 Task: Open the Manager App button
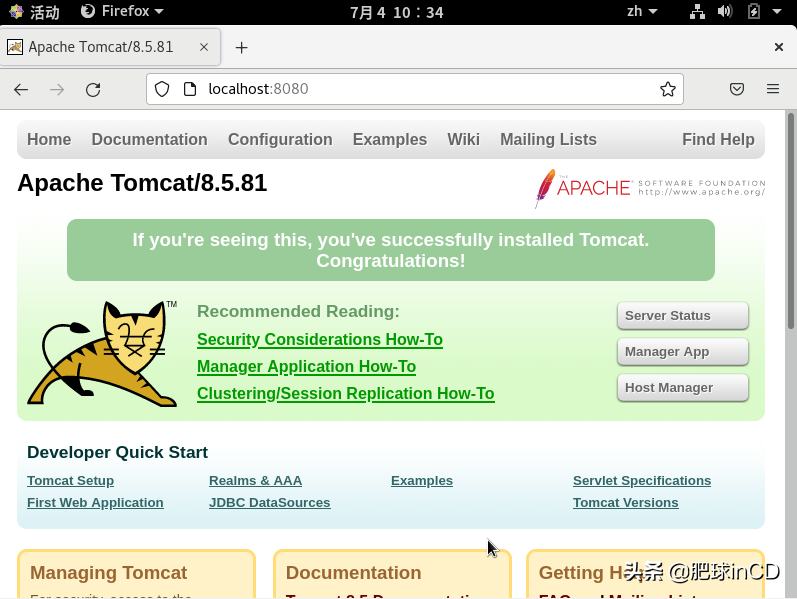(683, 352)
